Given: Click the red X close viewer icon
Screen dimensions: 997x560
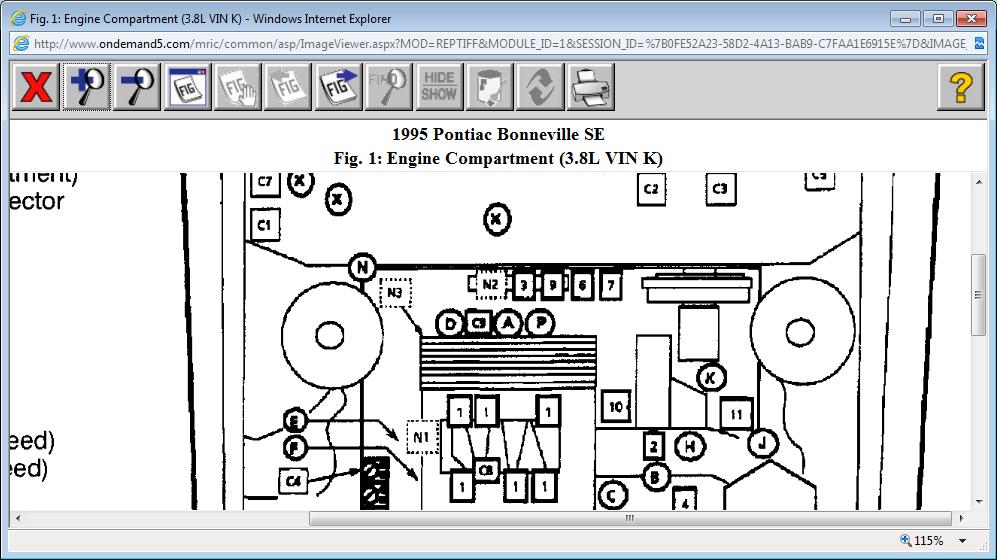Looking at the screenshot, I should [36, 86].
